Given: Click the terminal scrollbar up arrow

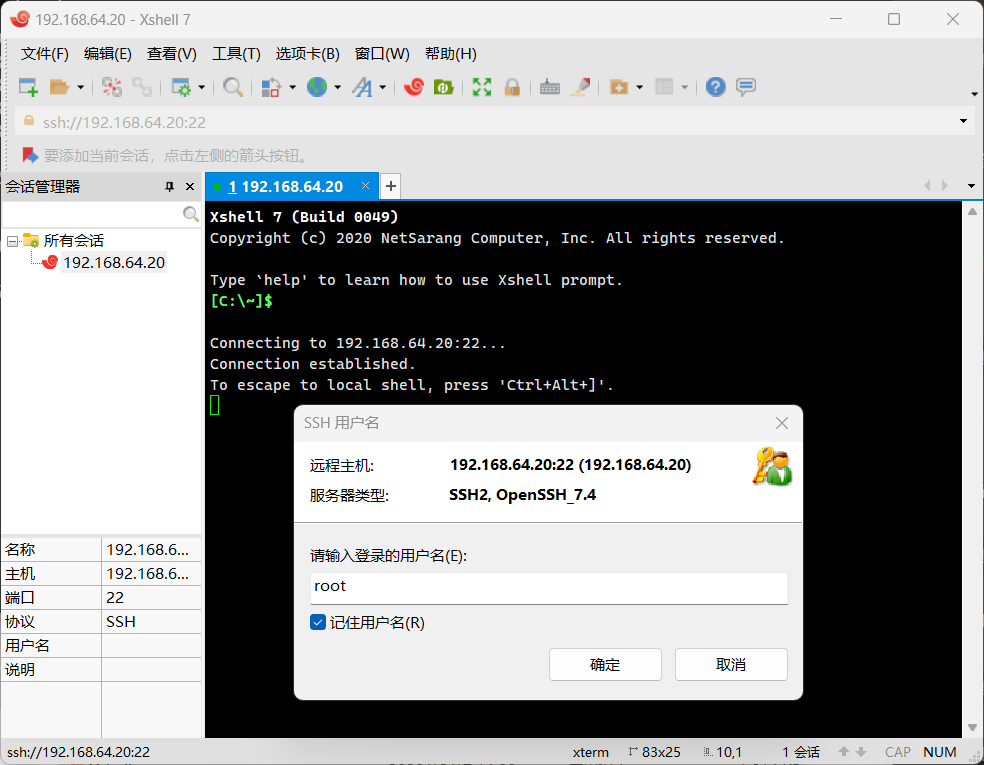Looking at the screenshot, I should 972,212.
